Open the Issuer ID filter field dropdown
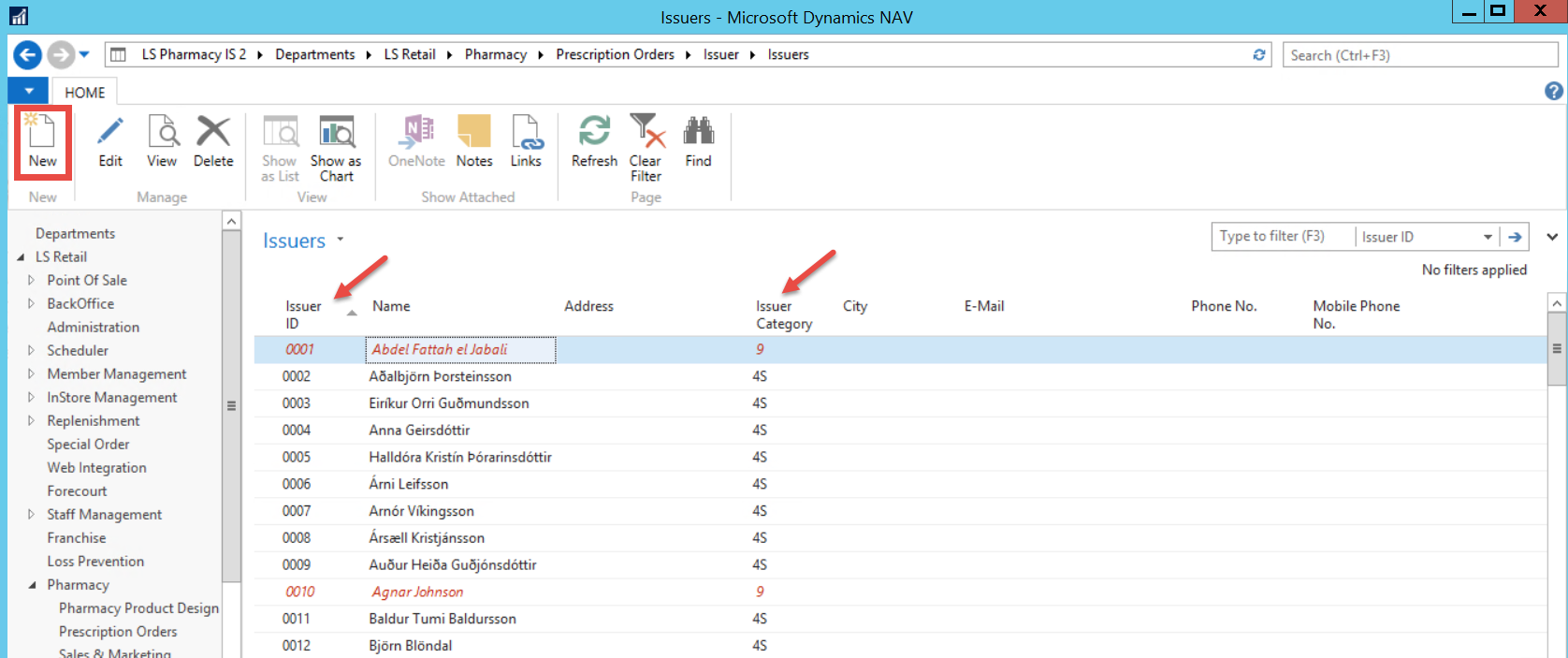Viewport: 1568px width, 658px height. coord(1488,237)
